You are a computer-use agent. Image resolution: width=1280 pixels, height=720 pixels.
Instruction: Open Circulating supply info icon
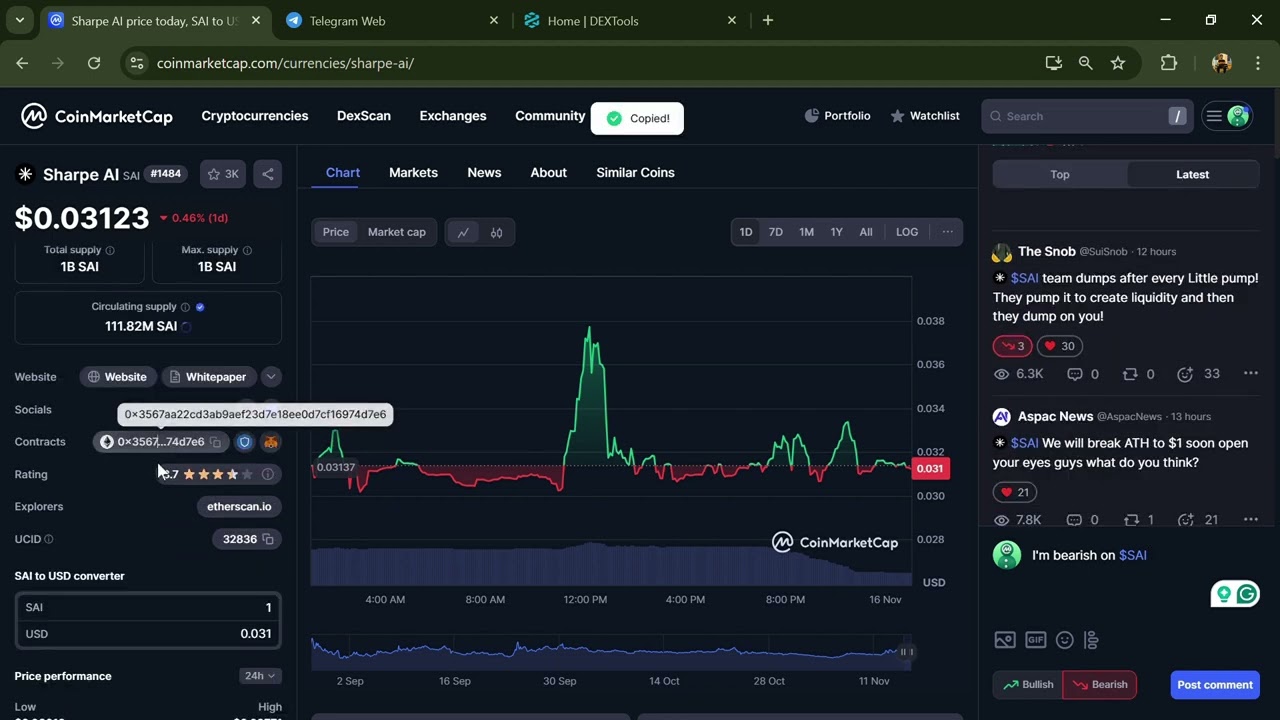(x=185, y=307)
